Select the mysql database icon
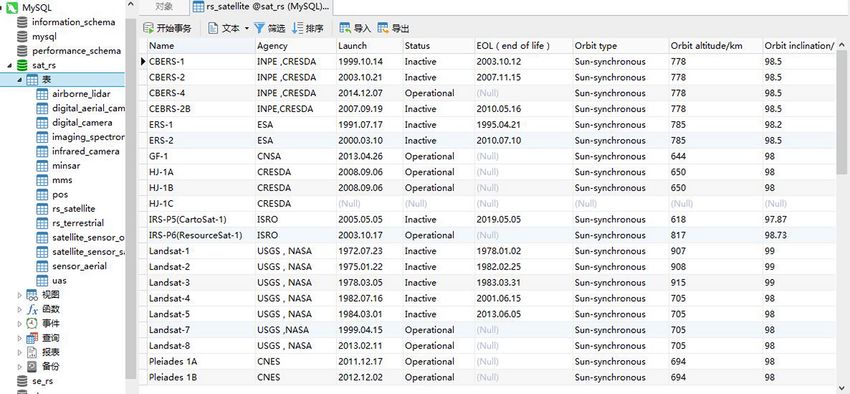Viewport: 850px width, 394px height. (x=22, y=37)
